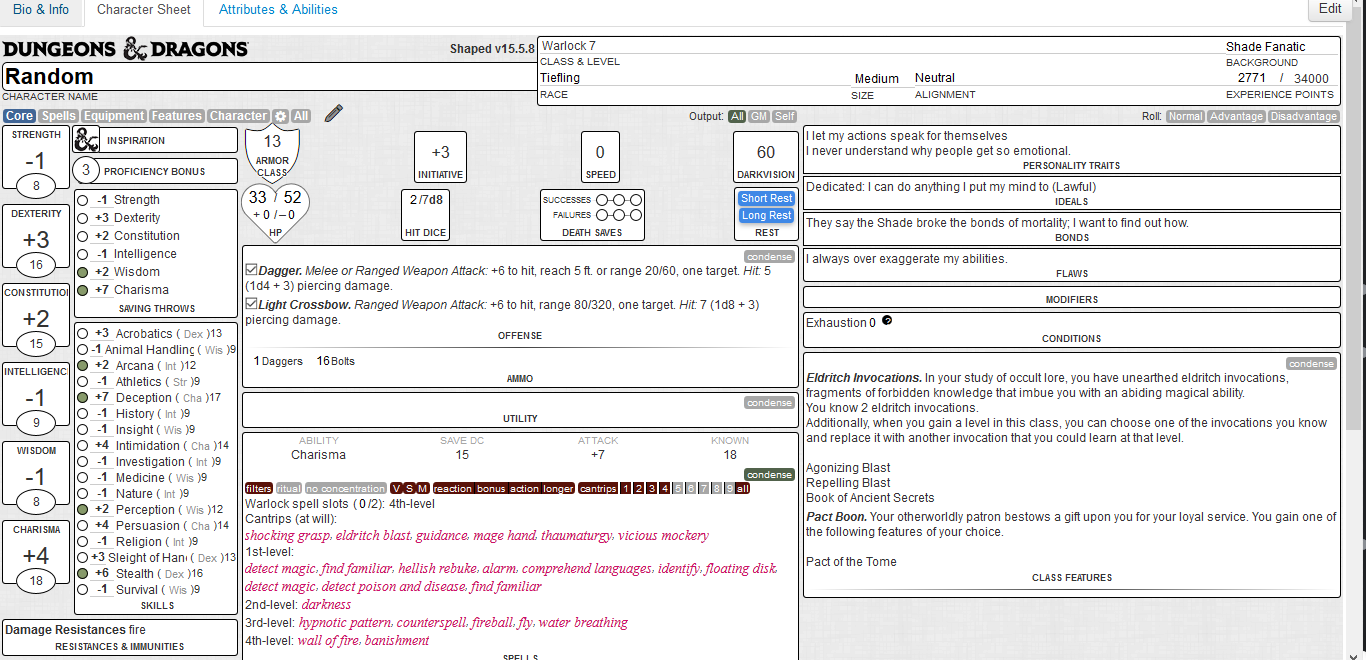Click the Armor Class shield
The height and width of the screenshot is (660, 1366).
[x=272, y=152]
